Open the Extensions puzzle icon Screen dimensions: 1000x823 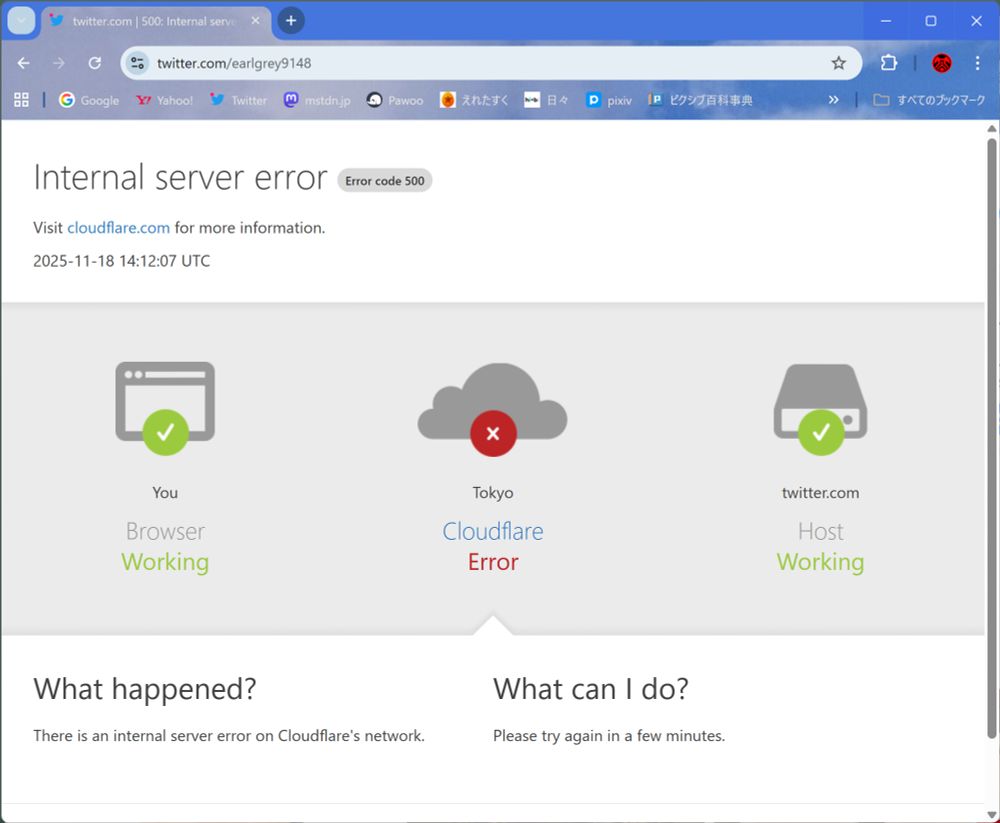tap(888, 63)
